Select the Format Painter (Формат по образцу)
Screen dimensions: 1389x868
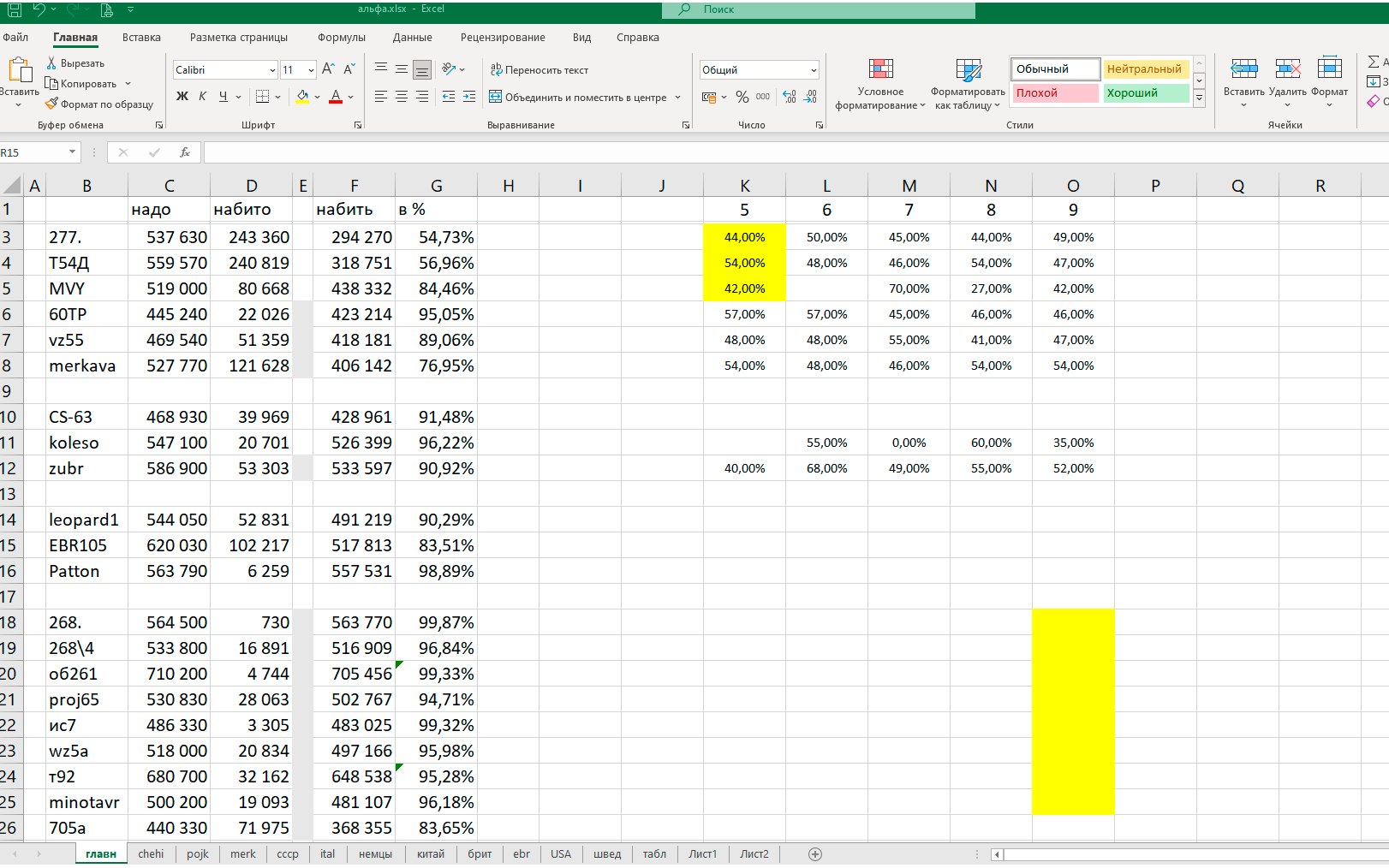(x=99, y=104)
